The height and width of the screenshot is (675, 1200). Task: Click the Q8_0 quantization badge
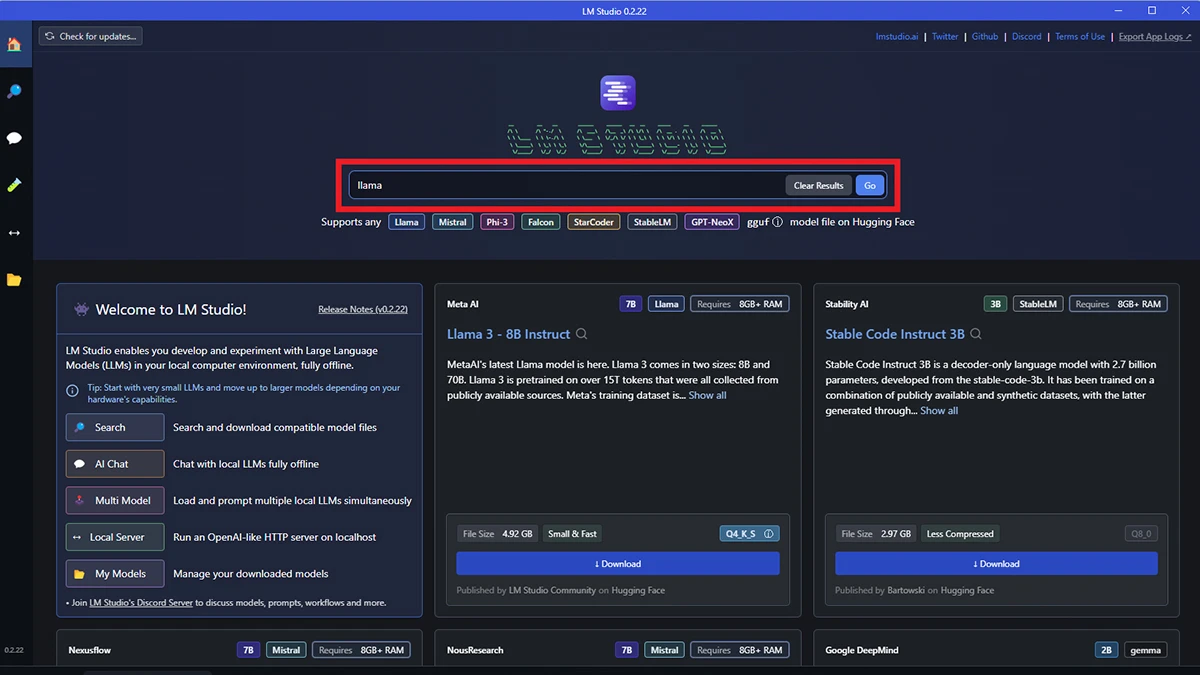(1141, 534)
